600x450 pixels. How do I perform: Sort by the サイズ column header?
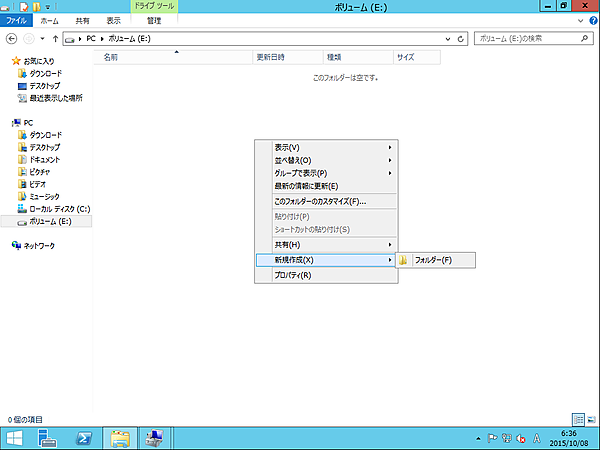(417, 57)
